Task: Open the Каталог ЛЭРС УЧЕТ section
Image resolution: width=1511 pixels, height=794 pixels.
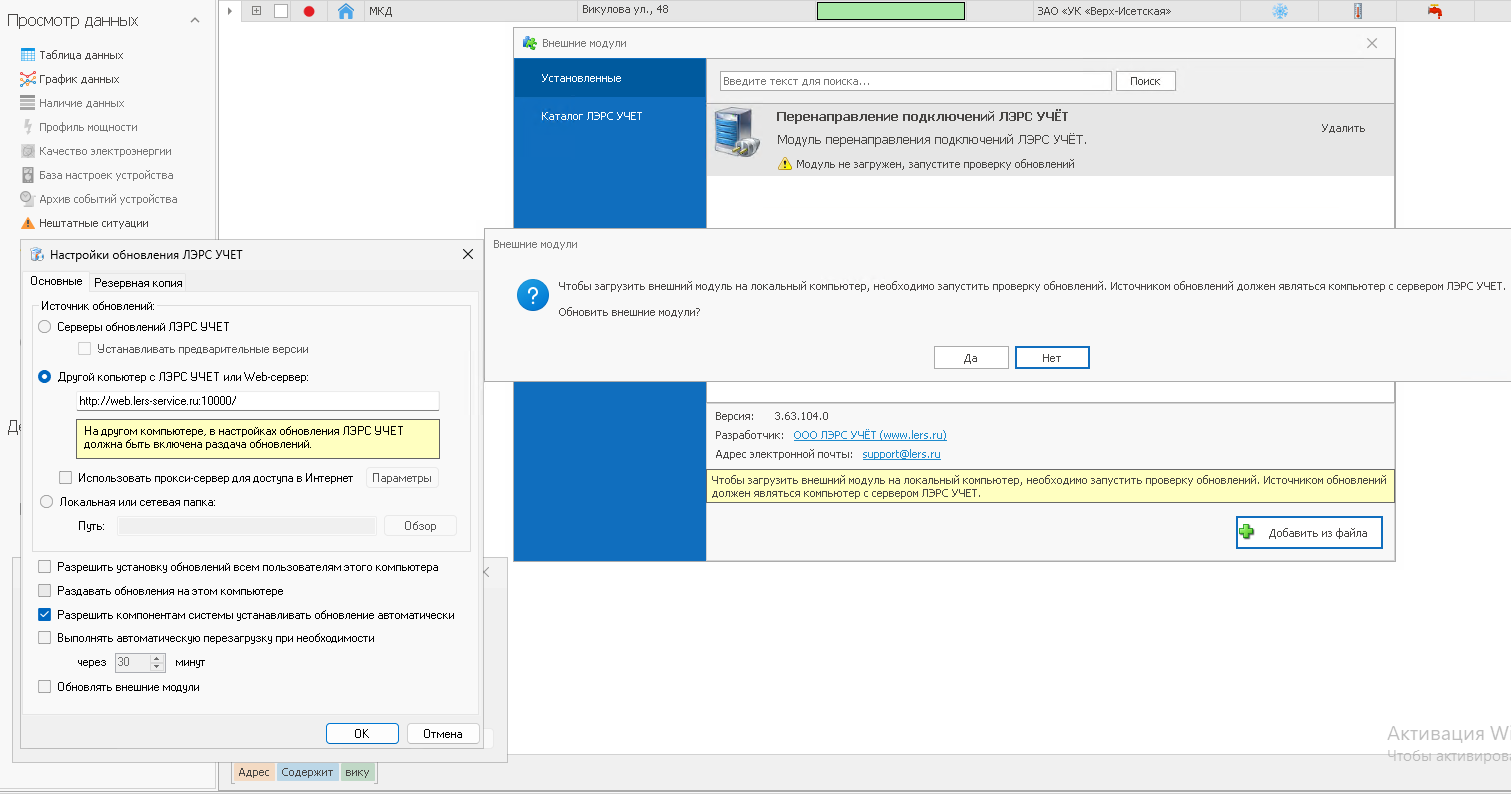Action: click(591, 116)
